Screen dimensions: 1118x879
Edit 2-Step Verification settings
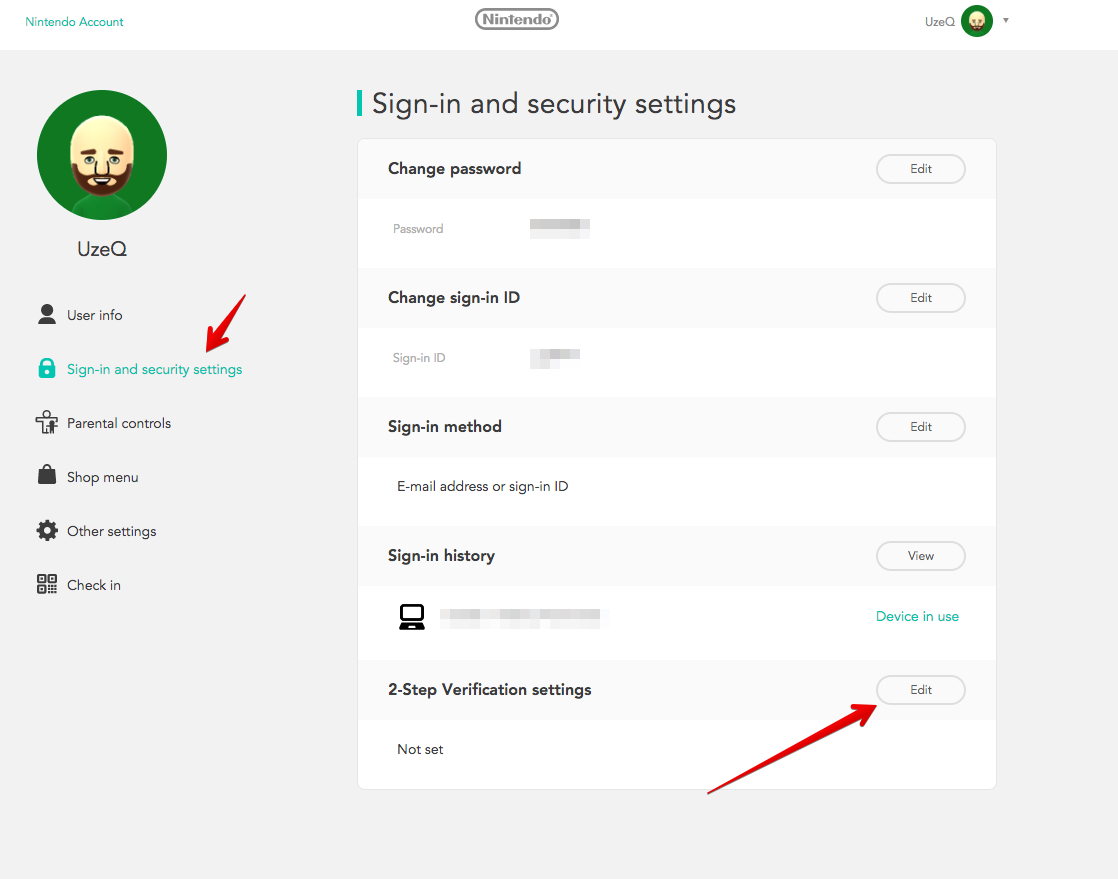click(920, 690)
